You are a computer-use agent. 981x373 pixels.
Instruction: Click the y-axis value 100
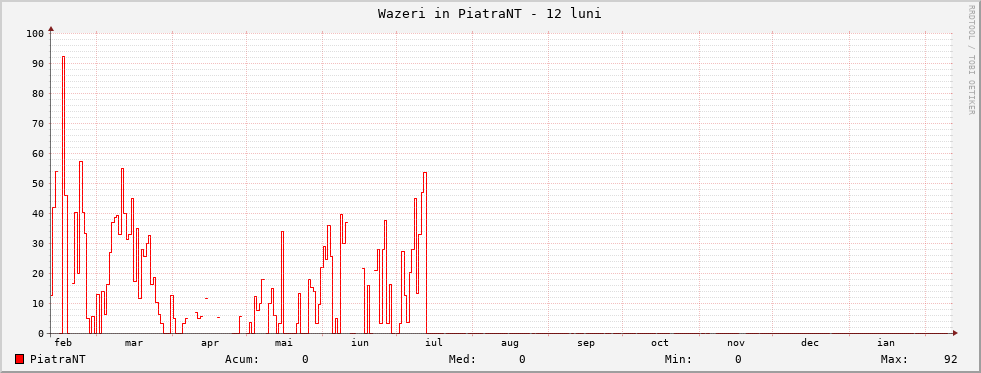point(35,34)
